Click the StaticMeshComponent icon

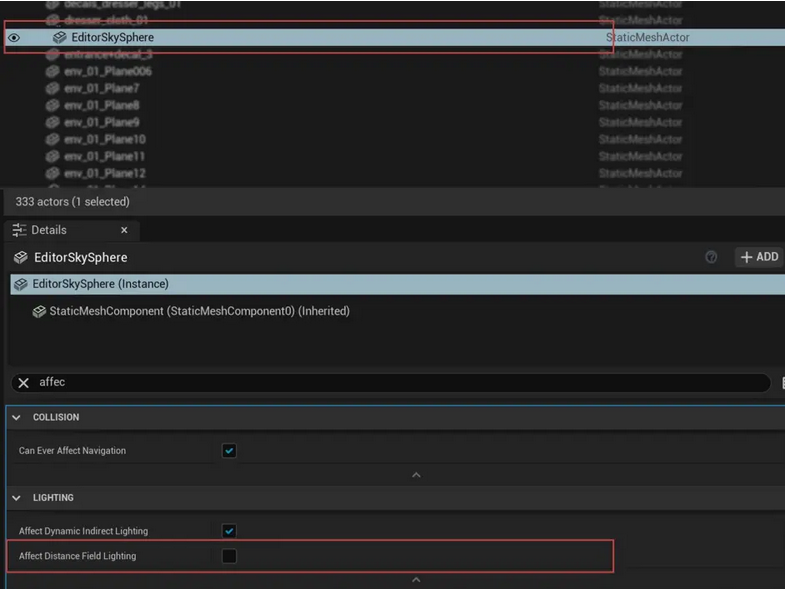coord(40,311)
